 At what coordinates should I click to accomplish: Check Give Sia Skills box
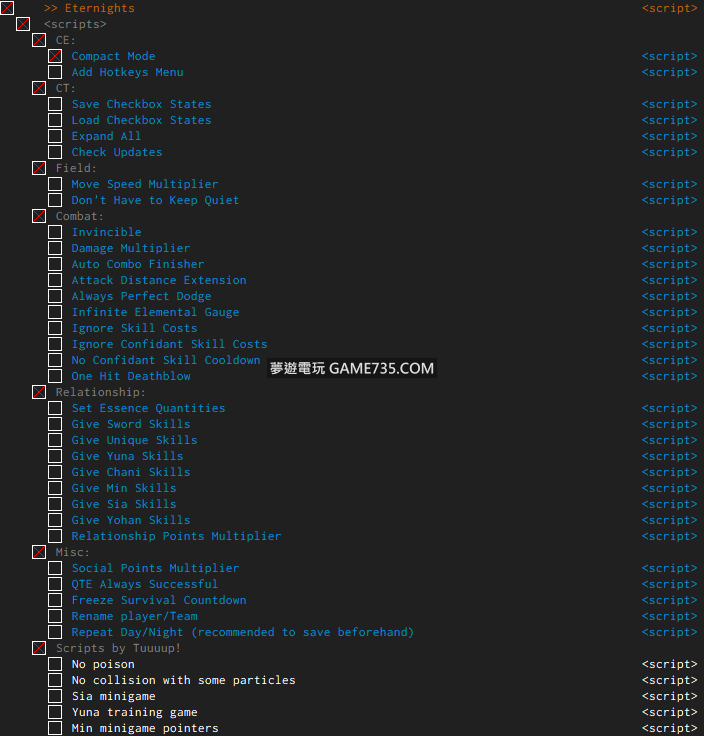coord(55,504)
